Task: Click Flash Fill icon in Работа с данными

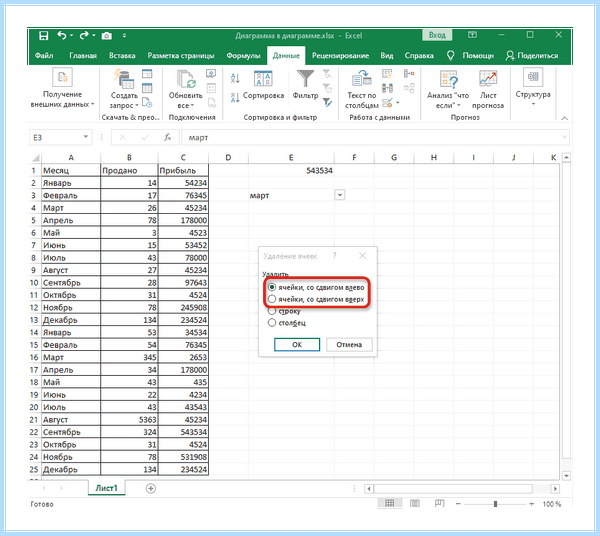Action: 387,73
